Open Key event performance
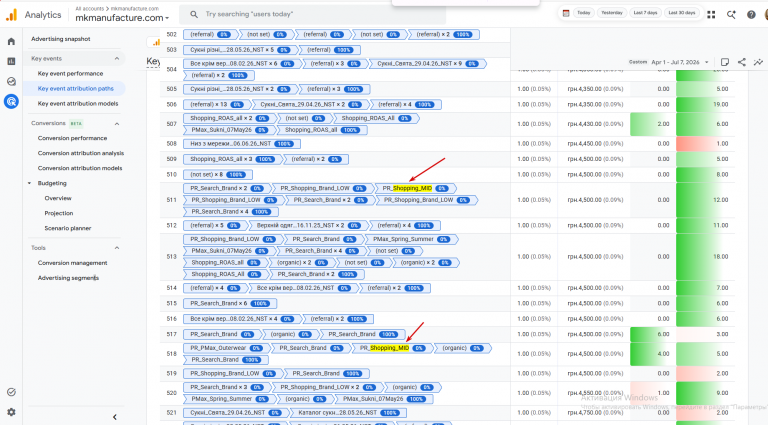Image resolution: width=768 pixels, height=425 pixels. 71,73
